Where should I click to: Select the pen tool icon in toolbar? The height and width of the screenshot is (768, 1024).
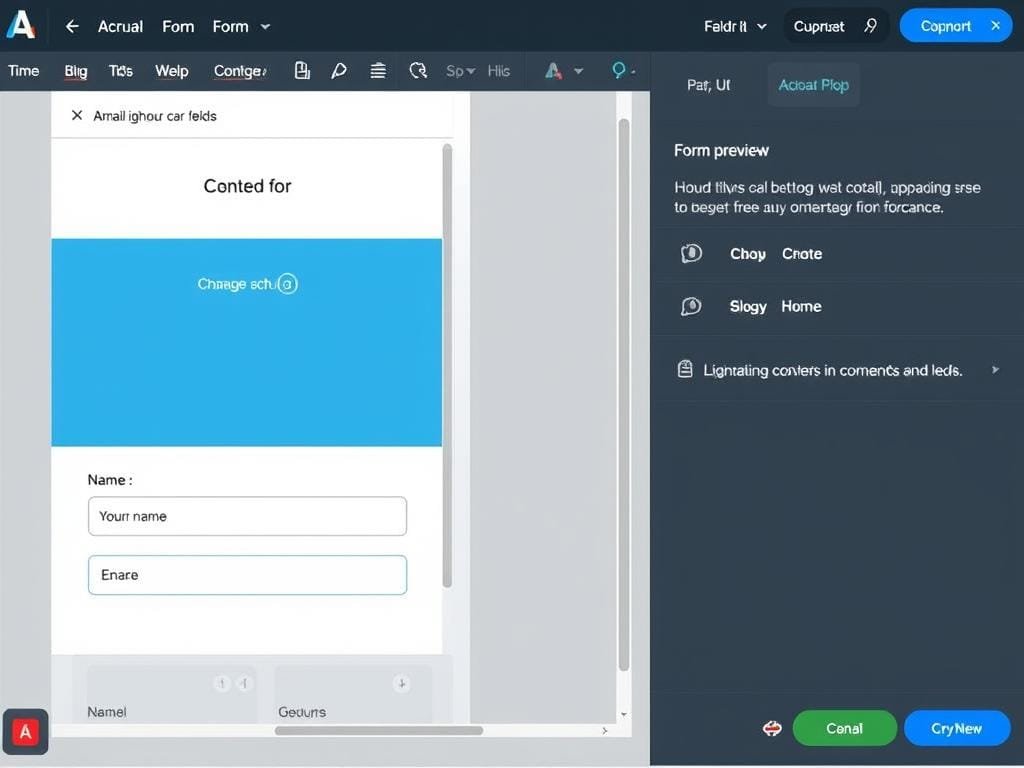click(x=339, y=70)
